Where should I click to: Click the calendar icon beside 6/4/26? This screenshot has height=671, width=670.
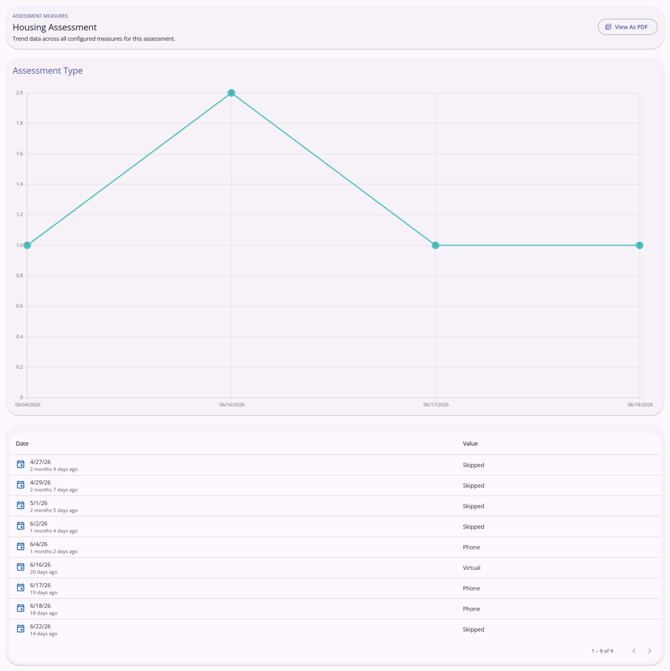(21, 546)
